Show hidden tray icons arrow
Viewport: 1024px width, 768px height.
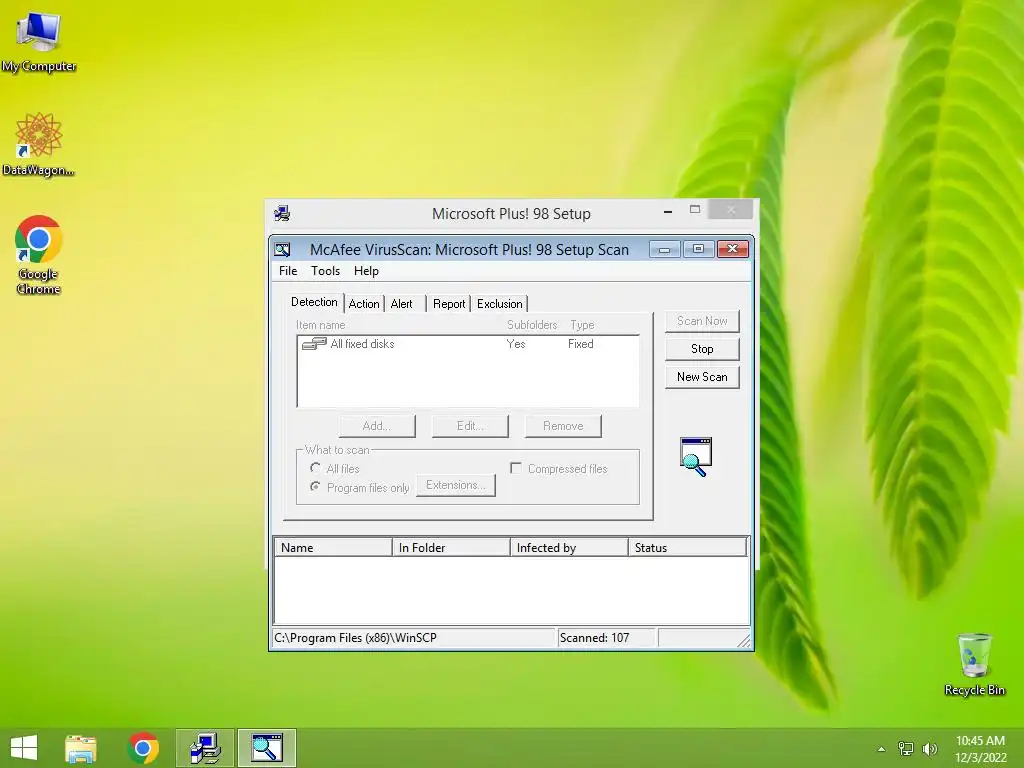[x=881, y=749]
